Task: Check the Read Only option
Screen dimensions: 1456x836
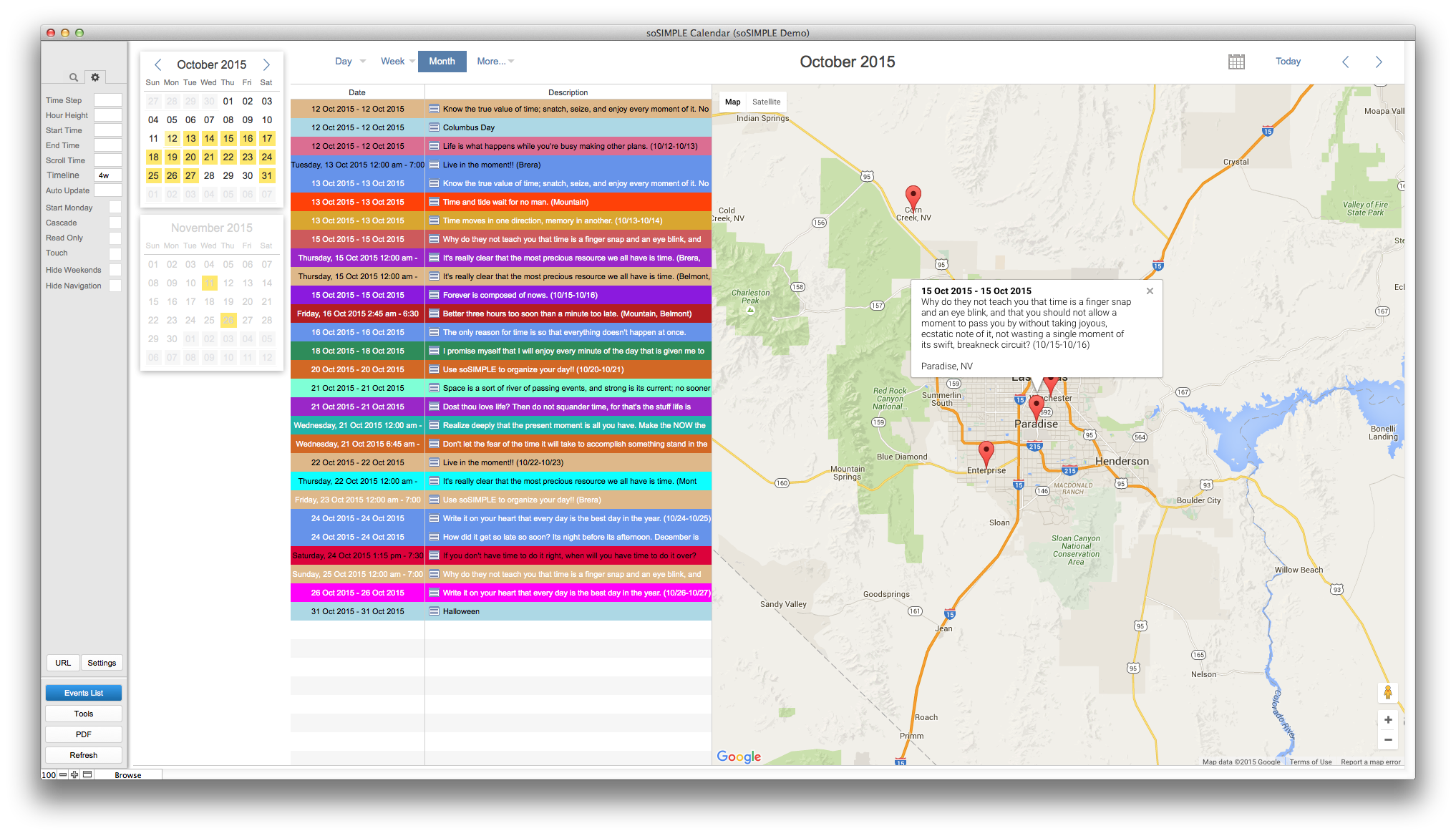Action: (x=115, y=238)
